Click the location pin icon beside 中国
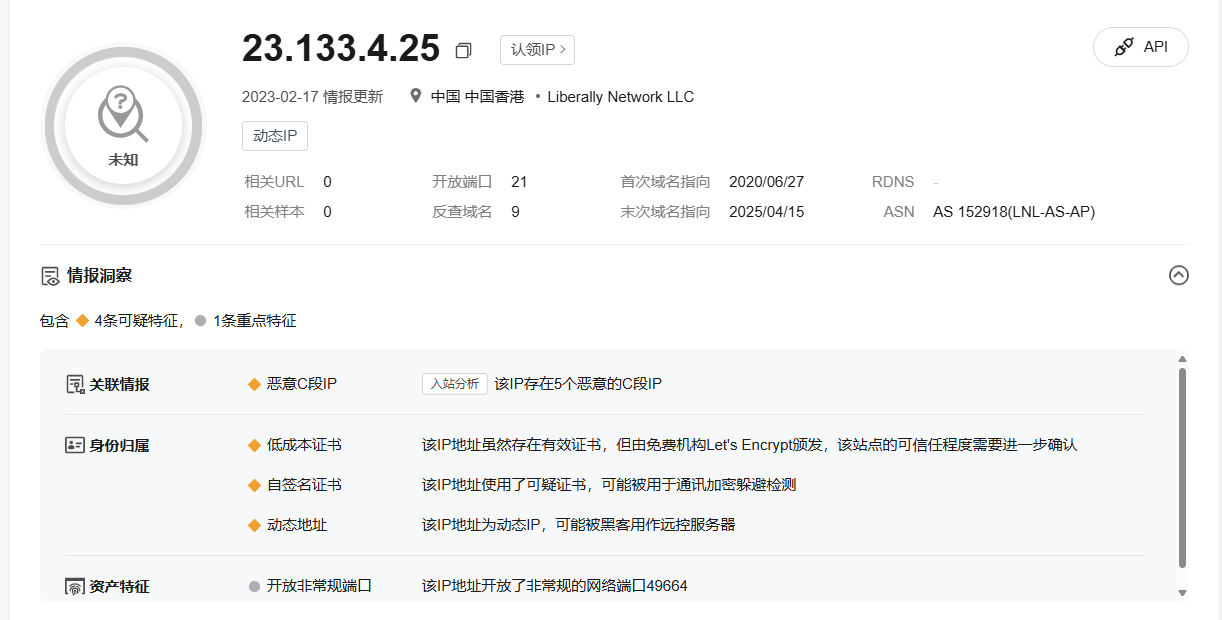This screenshot has width=1222, height=620. point(416,97)
